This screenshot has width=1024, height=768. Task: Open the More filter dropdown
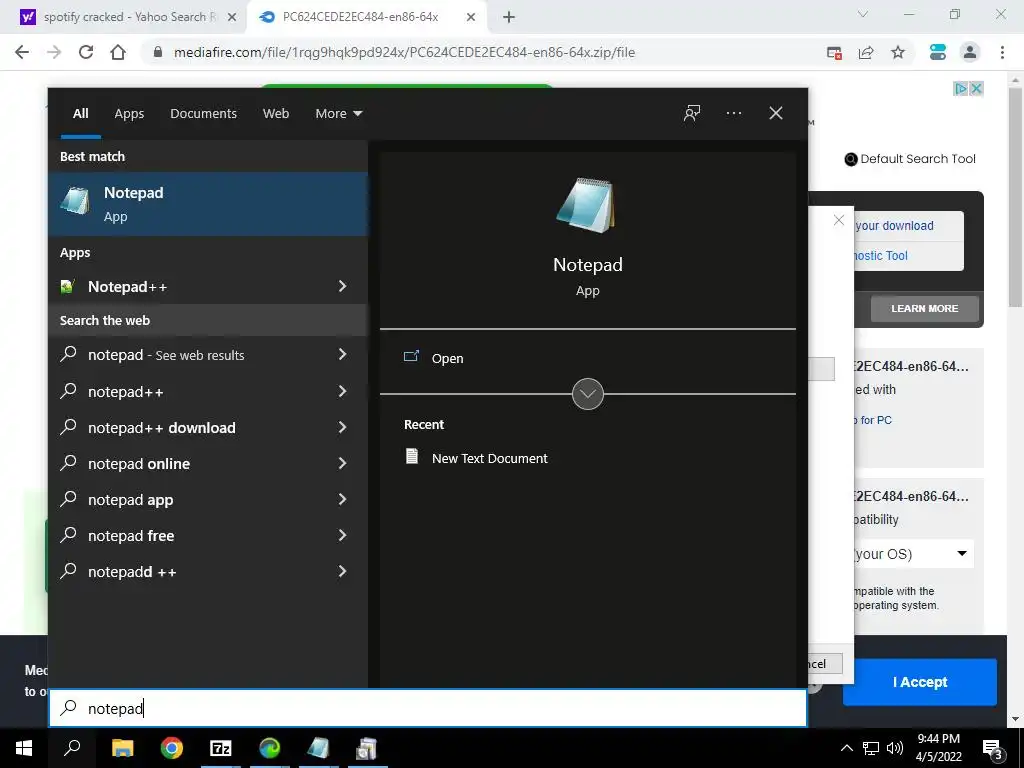[338, 113]
